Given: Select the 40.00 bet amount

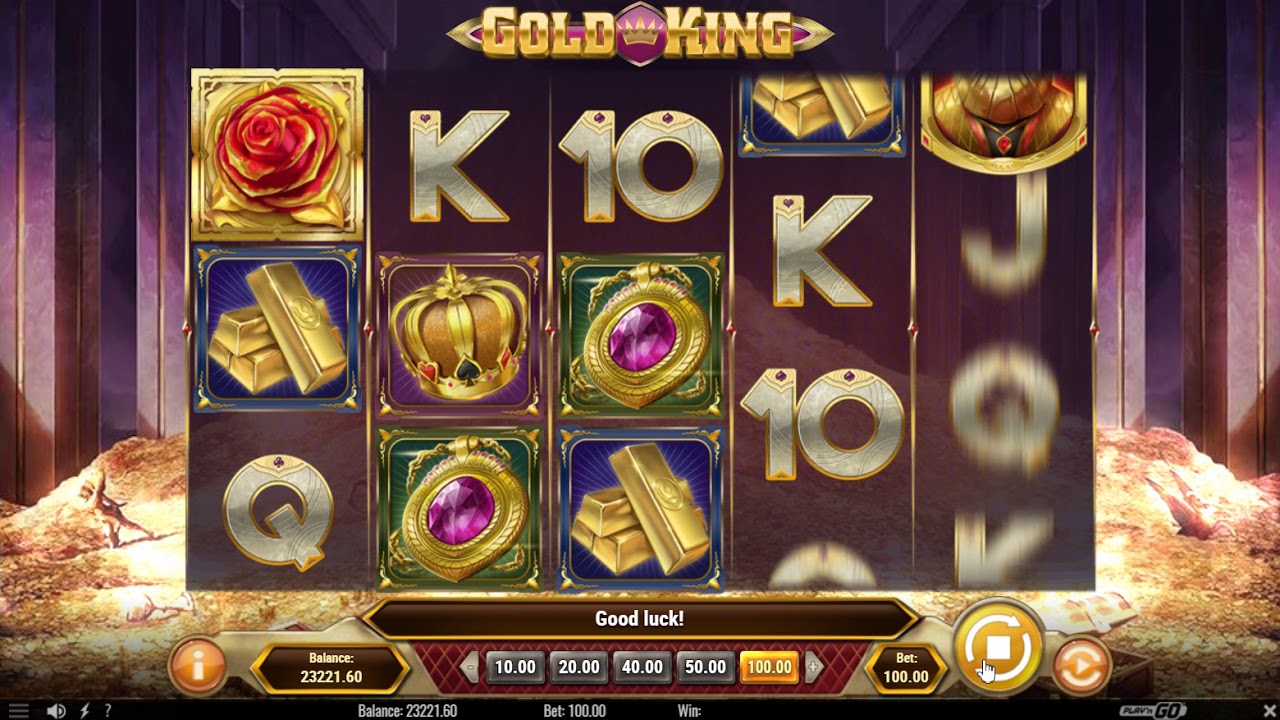Looking at the screenshot, I should point(642,667).
